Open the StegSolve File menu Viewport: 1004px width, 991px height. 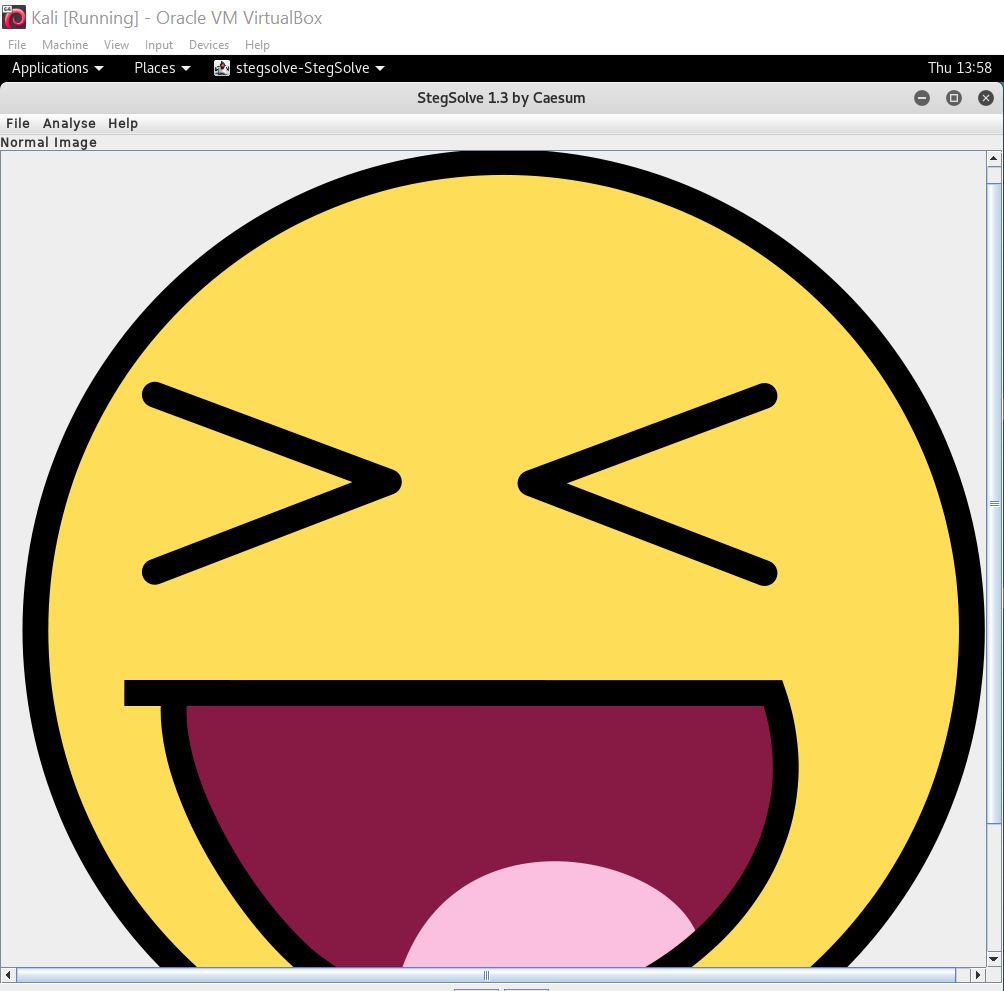(18, 123)
